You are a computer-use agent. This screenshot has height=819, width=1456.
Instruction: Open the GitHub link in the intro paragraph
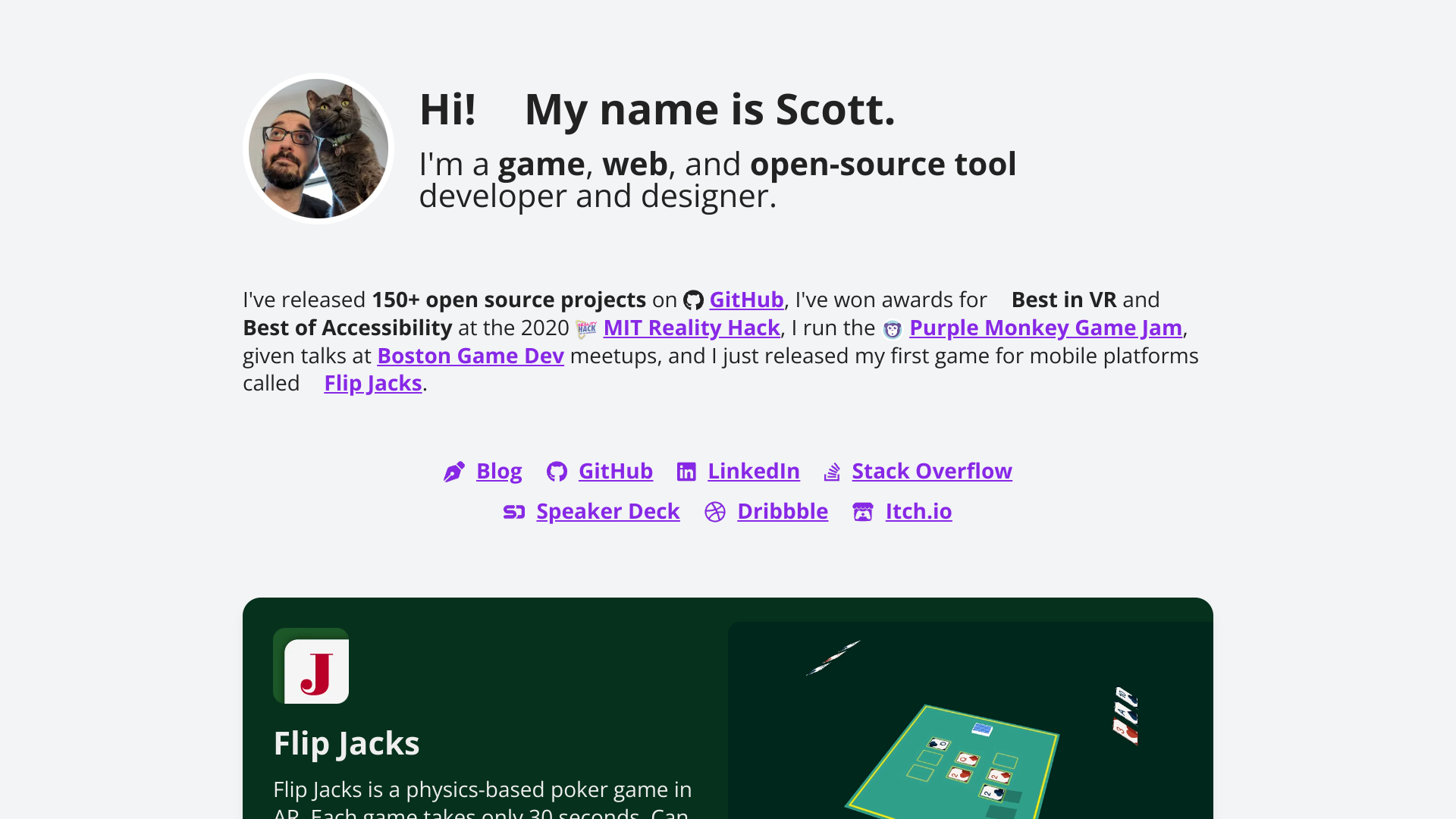[x=746, y=300]
